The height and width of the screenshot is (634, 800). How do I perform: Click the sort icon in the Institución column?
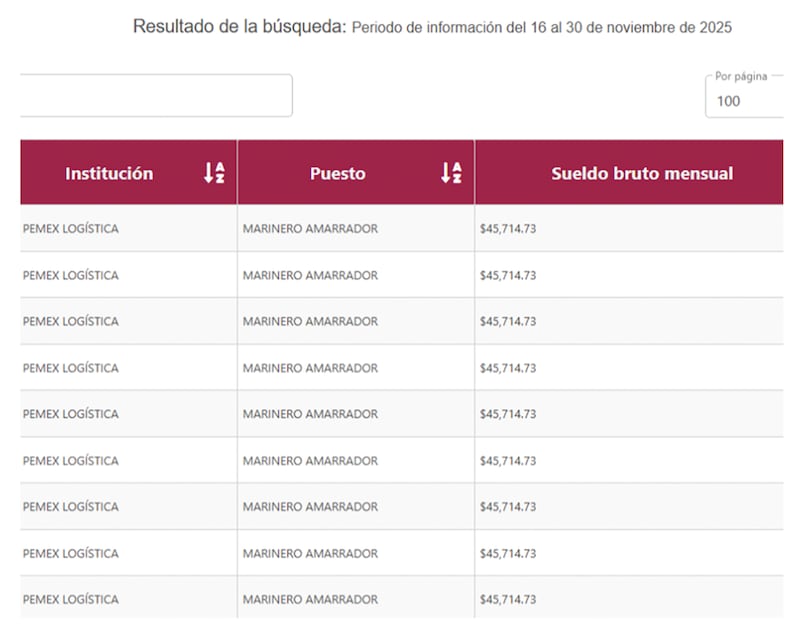coord(214,173)
